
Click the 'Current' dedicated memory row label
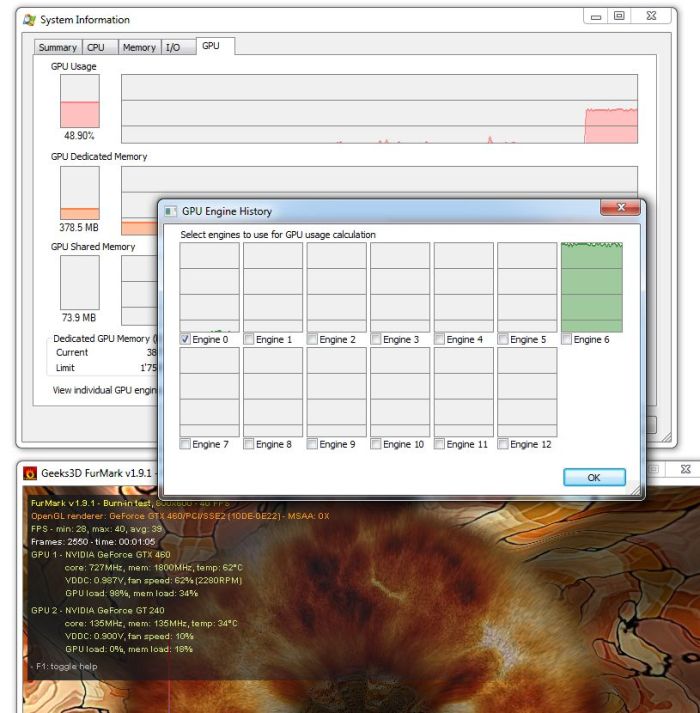tap(72, 352)
